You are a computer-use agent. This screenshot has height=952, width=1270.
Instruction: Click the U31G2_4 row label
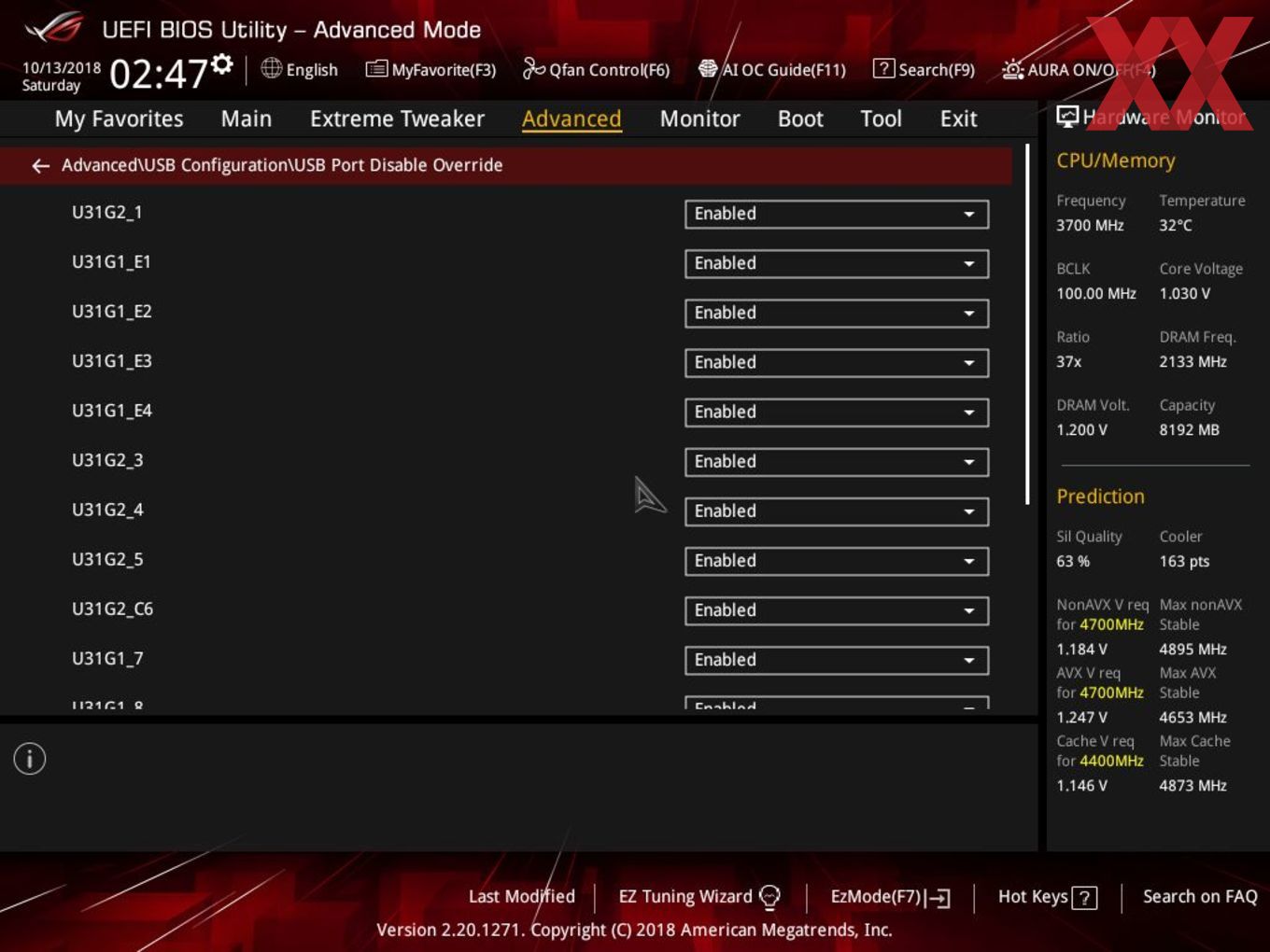click(x=107, y=510)
